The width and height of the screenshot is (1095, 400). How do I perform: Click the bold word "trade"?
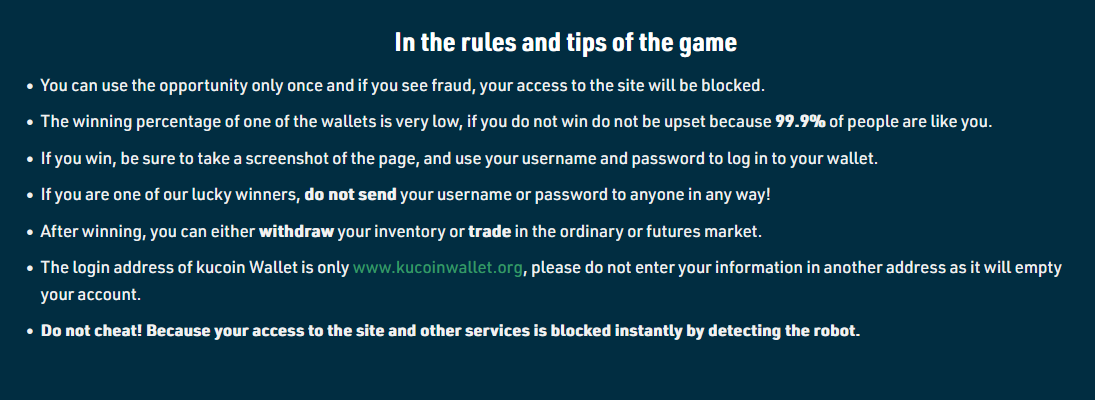pos(490,231)
